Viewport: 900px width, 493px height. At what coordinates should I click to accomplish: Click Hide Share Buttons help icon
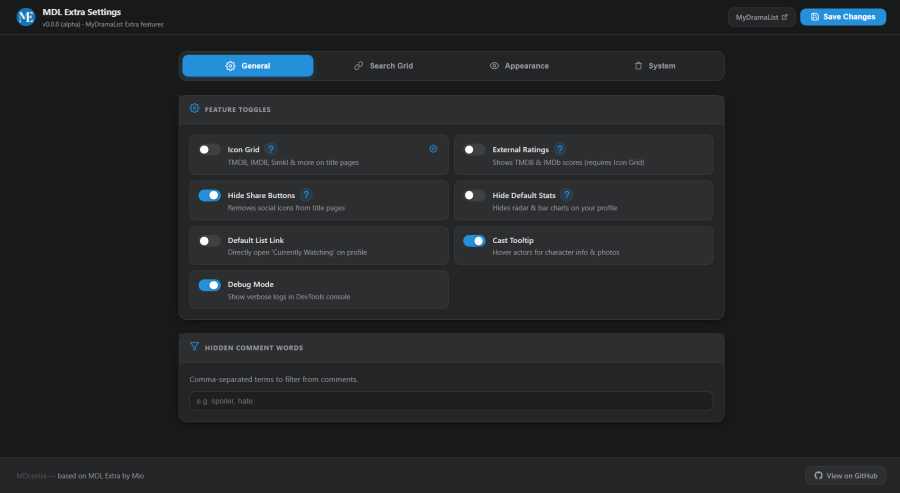pos(306,195)
